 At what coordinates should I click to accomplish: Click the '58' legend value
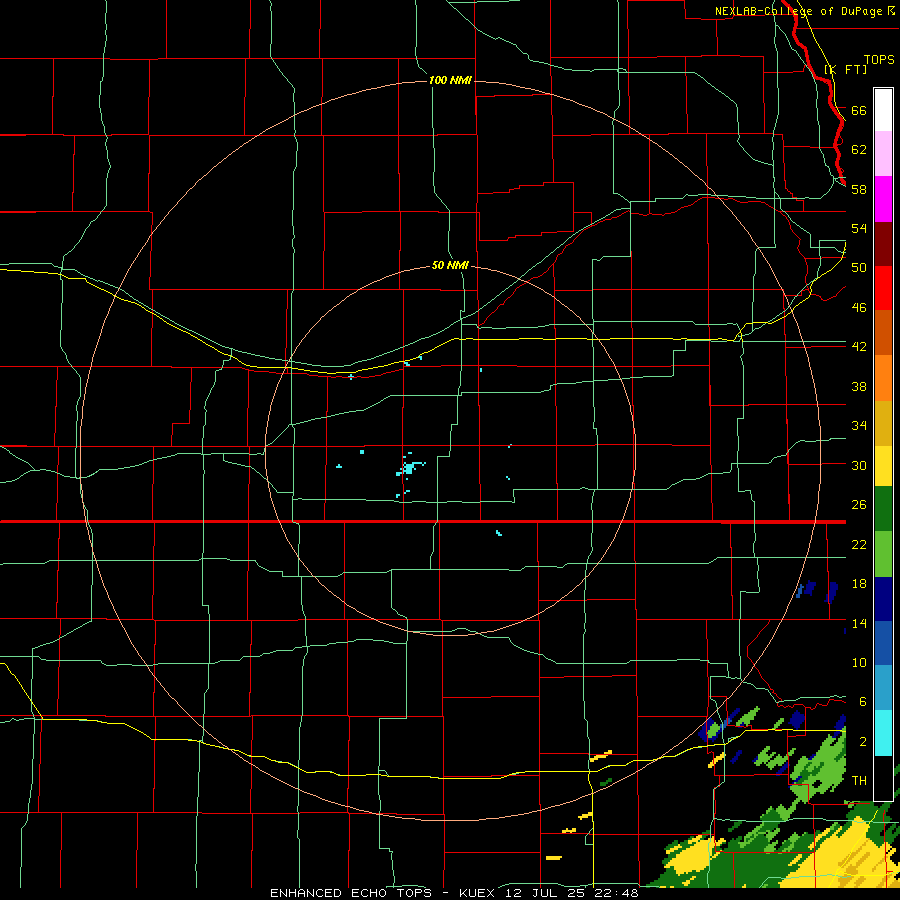[859, 189]
